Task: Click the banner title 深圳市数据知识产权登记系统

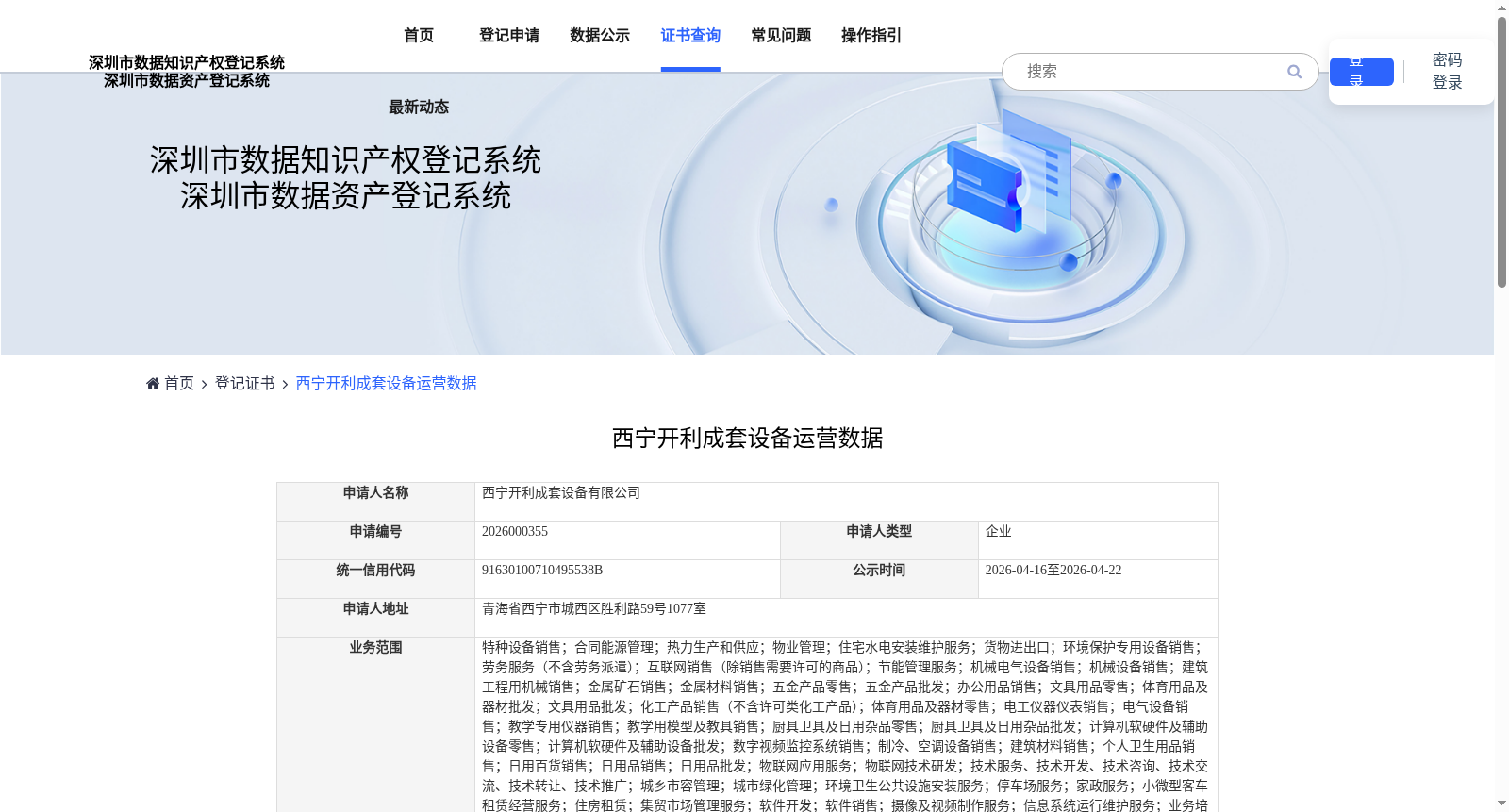Action: point(345,160)
